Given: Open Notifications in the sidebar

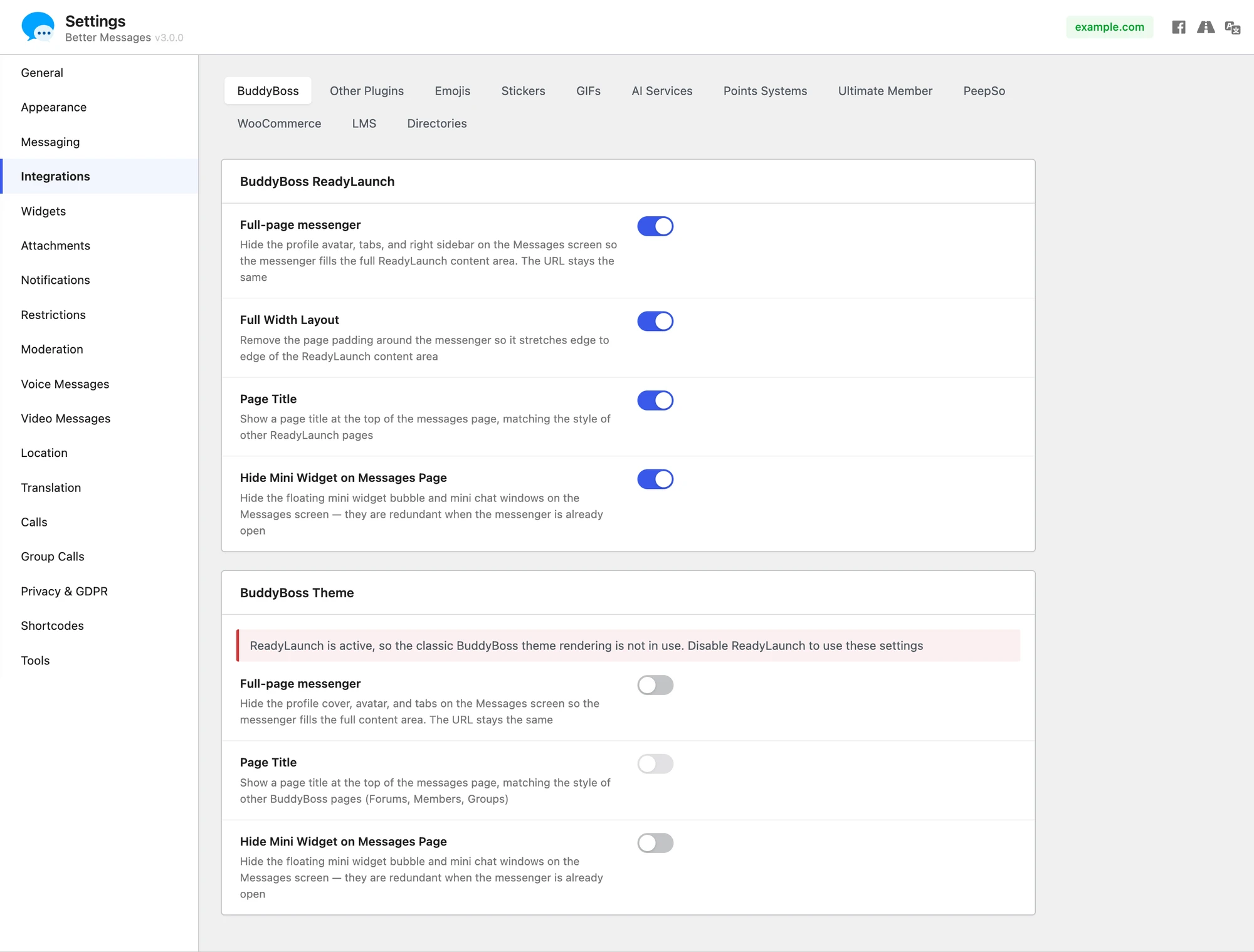Looking at the screenshot, I should pyautogui.click(x=99, y=280).
